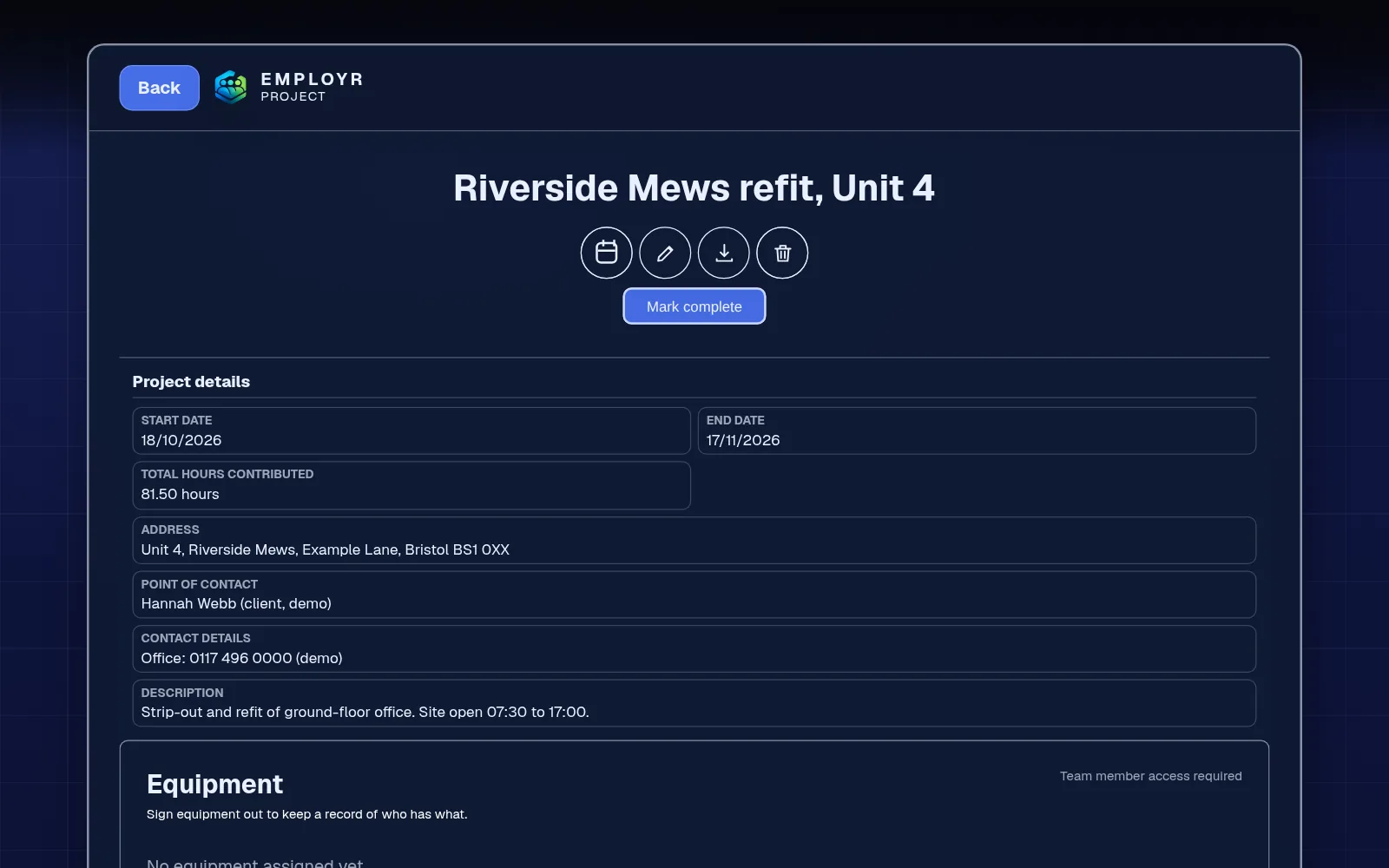
Task: Click the trash delete icon
Action: click(x=782, y=253)
